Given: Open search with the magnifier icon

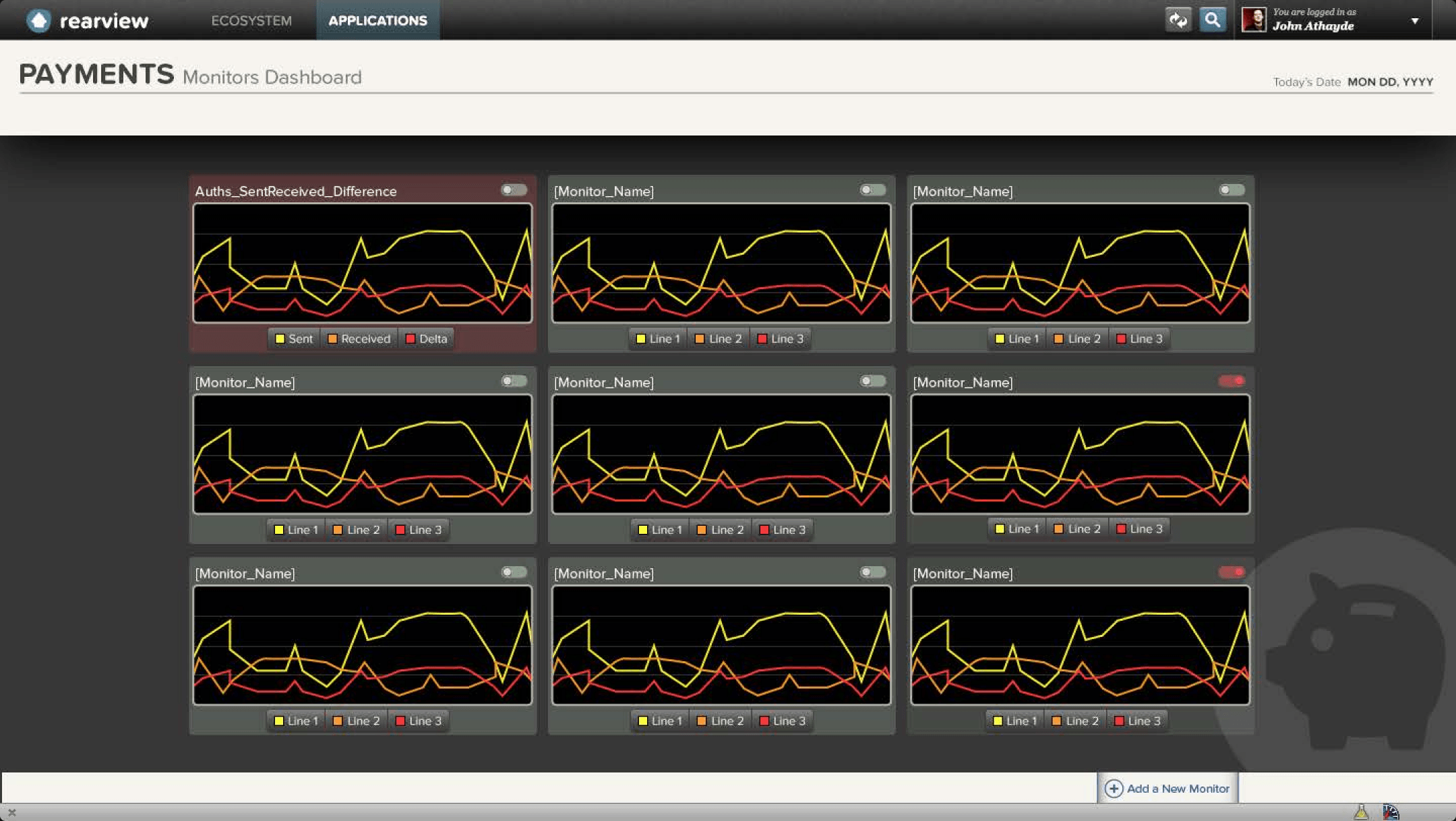Looking at the screenshot, I should (1212, 20).
